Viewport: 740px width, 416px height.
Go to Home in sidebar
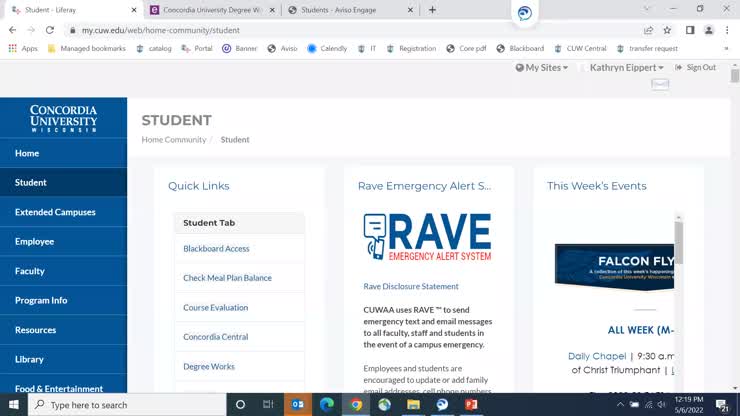tap(63, 153)
